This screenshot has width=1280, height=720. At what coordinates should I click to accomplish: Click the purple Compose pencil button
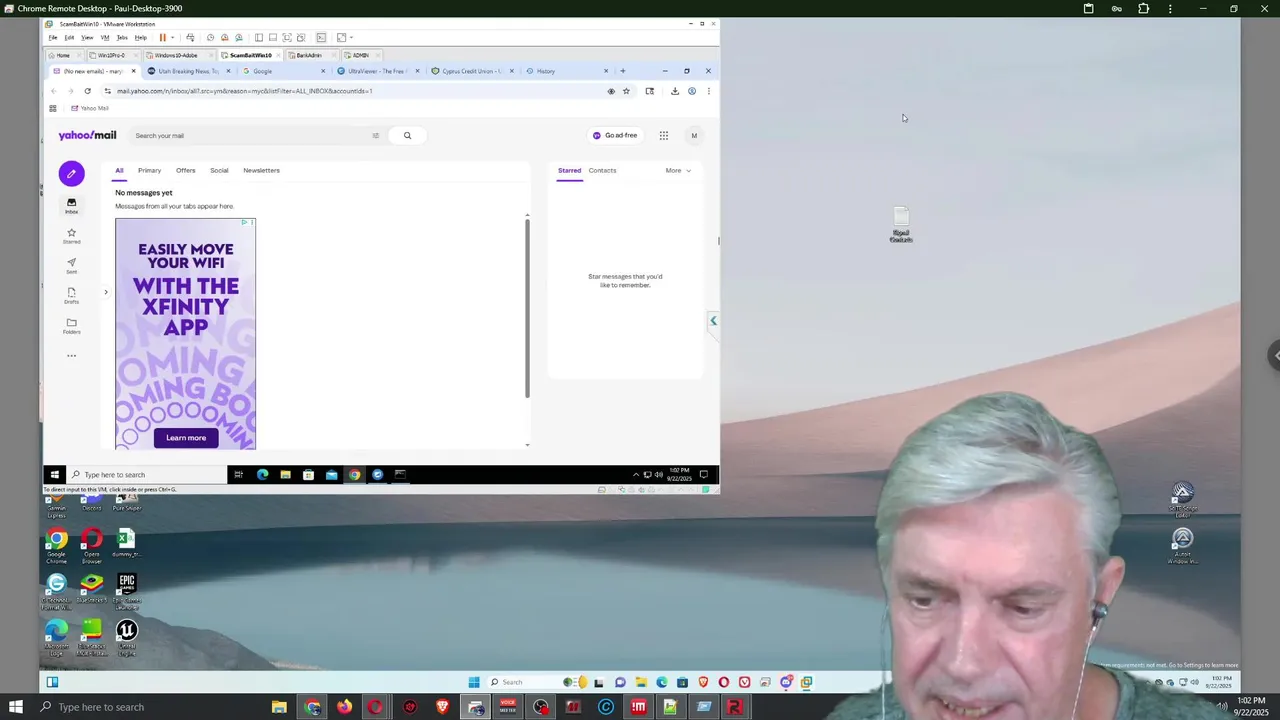(71, 174)
